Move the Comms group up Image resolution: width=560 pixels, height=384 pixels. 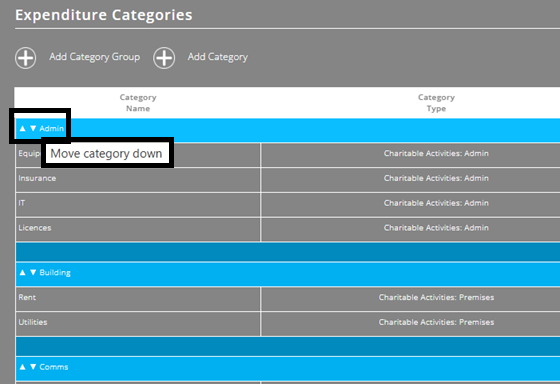click(x=22, y=367)
